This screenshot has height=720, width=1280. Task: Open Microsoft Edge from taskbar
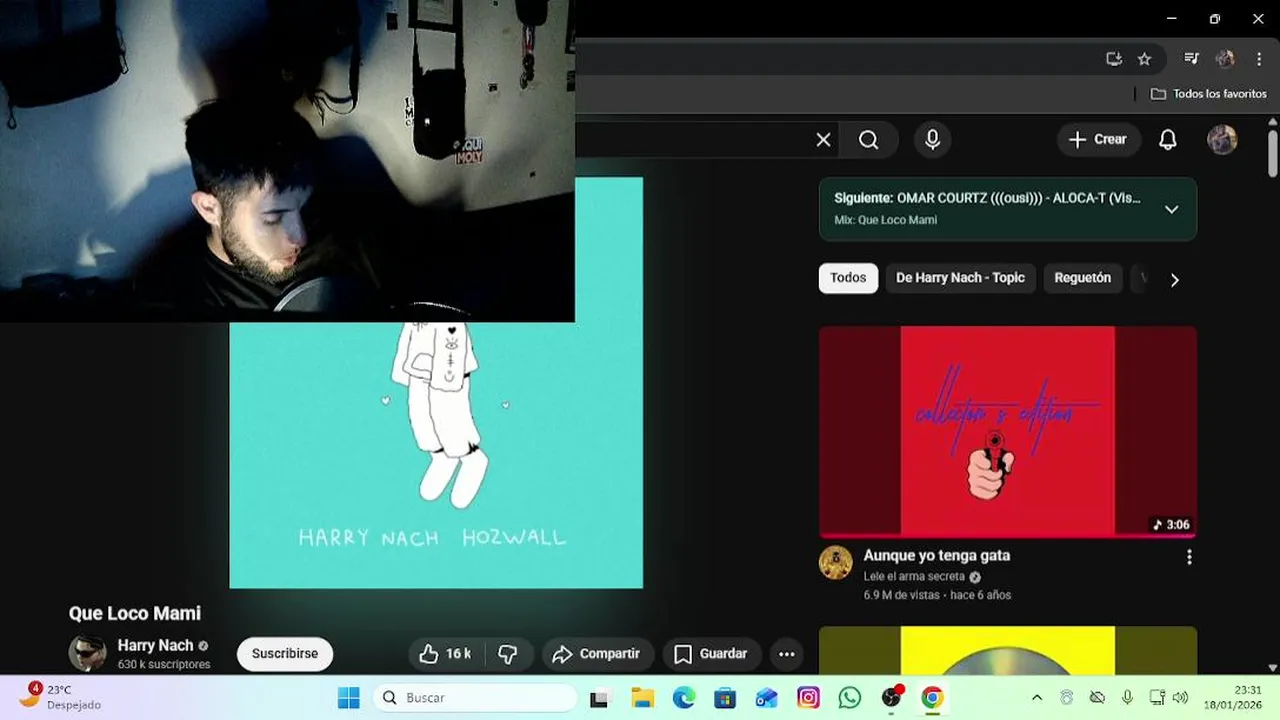683,698
